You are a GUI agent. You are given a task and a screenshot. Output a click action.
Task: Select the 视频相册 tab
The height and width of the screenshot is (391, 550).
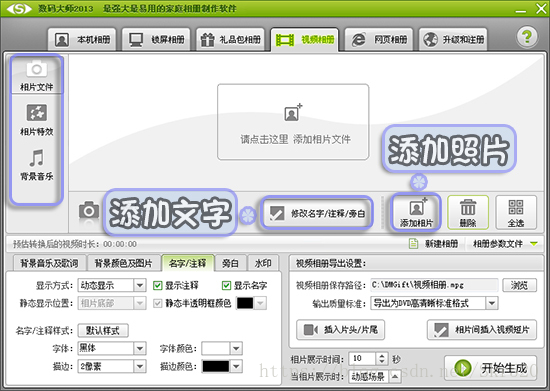click(x=304, y=40)
